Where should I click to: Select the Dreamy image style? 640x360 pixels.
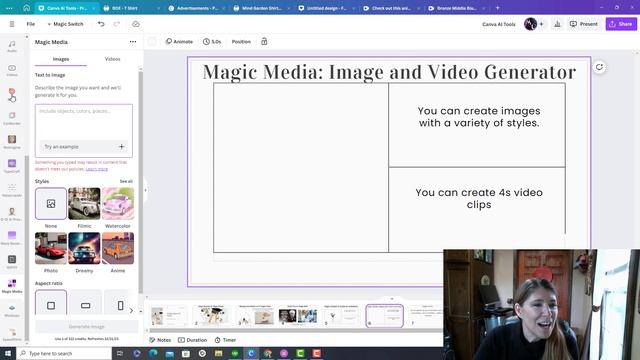84,248
